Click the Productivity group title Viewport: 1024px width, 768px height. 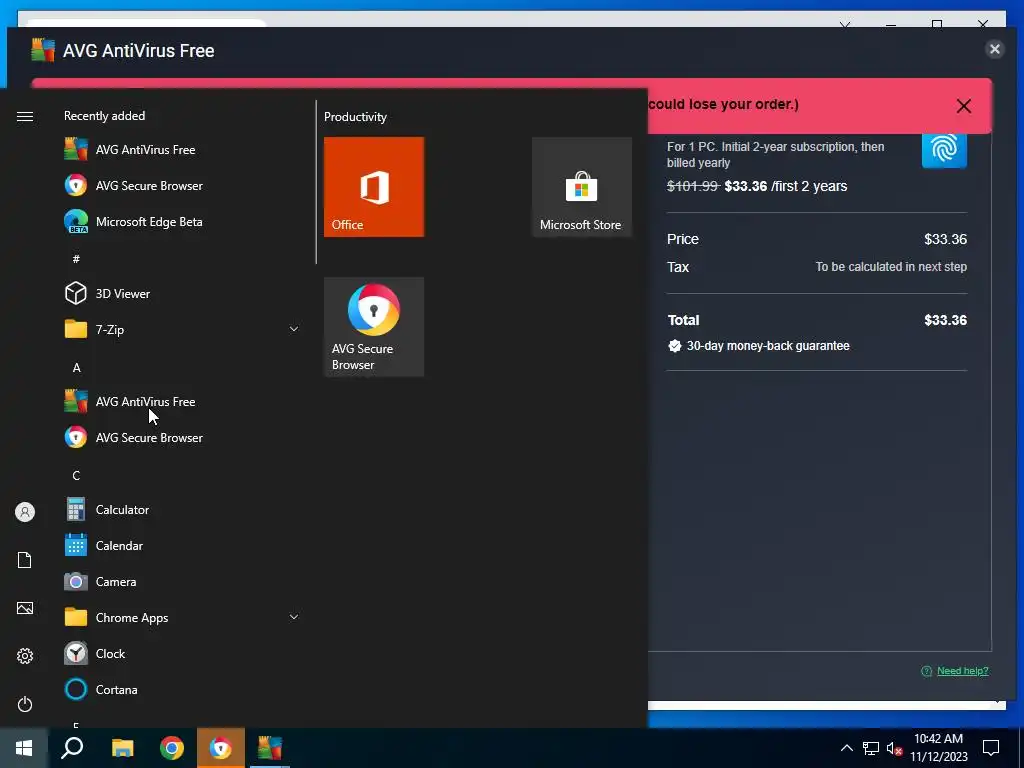click(x=355, y=117)
